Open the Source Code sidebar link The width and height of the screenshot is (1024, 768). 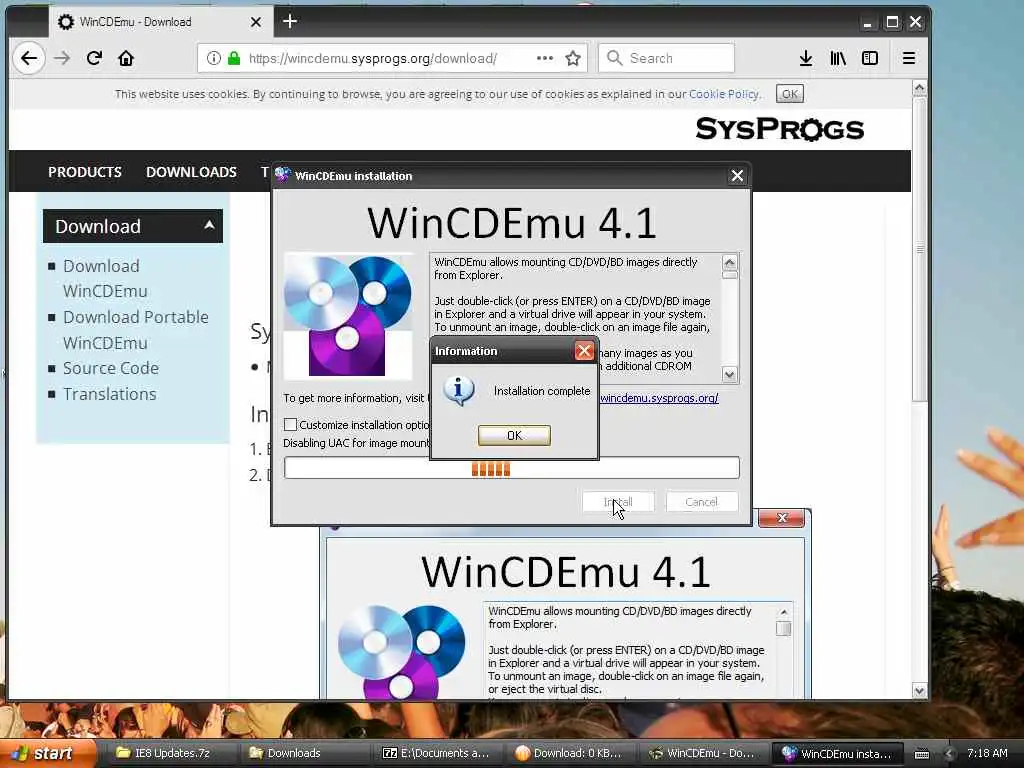tap(111, 368)
